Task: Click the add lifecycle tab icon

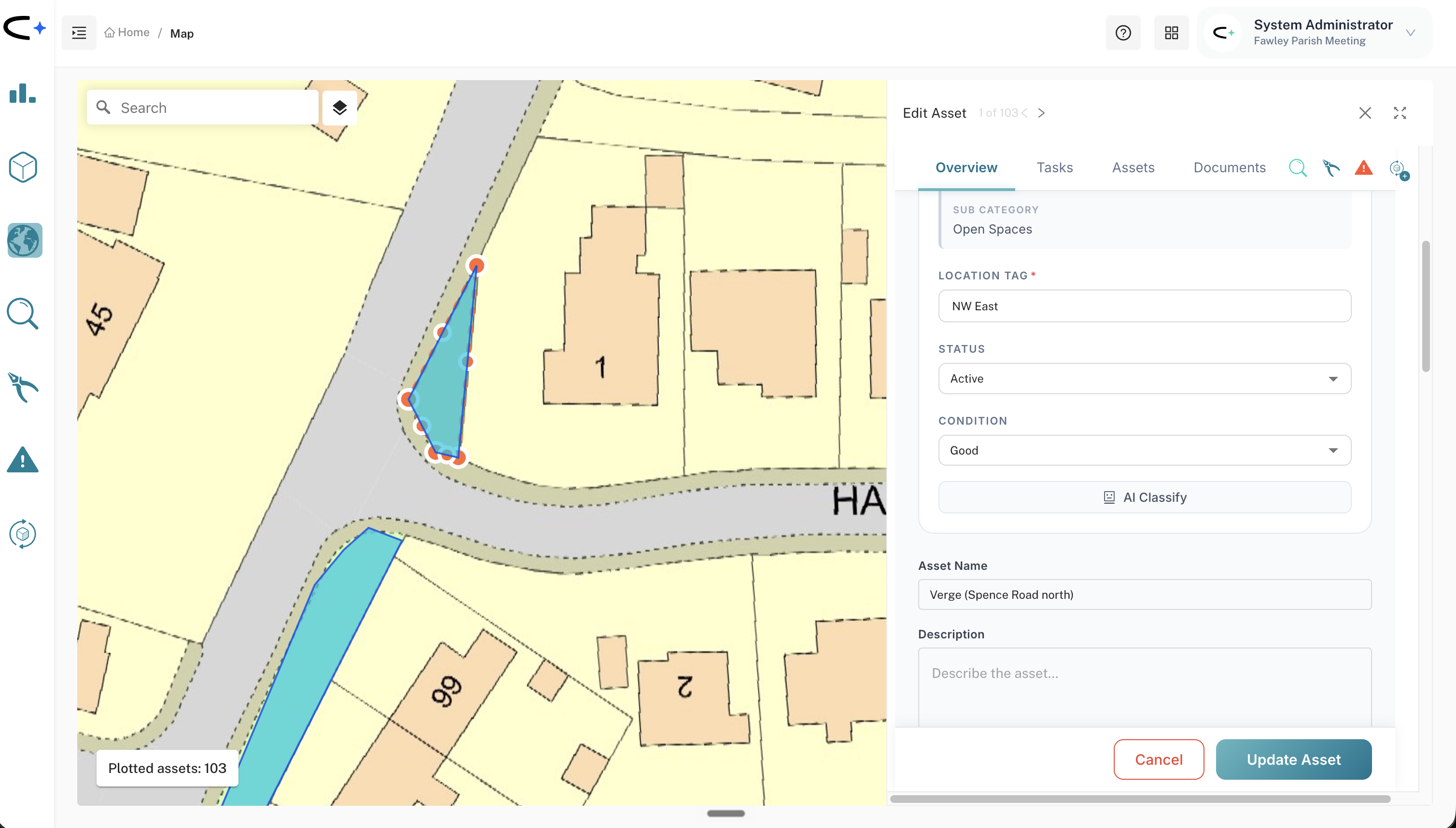Action: click(1399, 169)
